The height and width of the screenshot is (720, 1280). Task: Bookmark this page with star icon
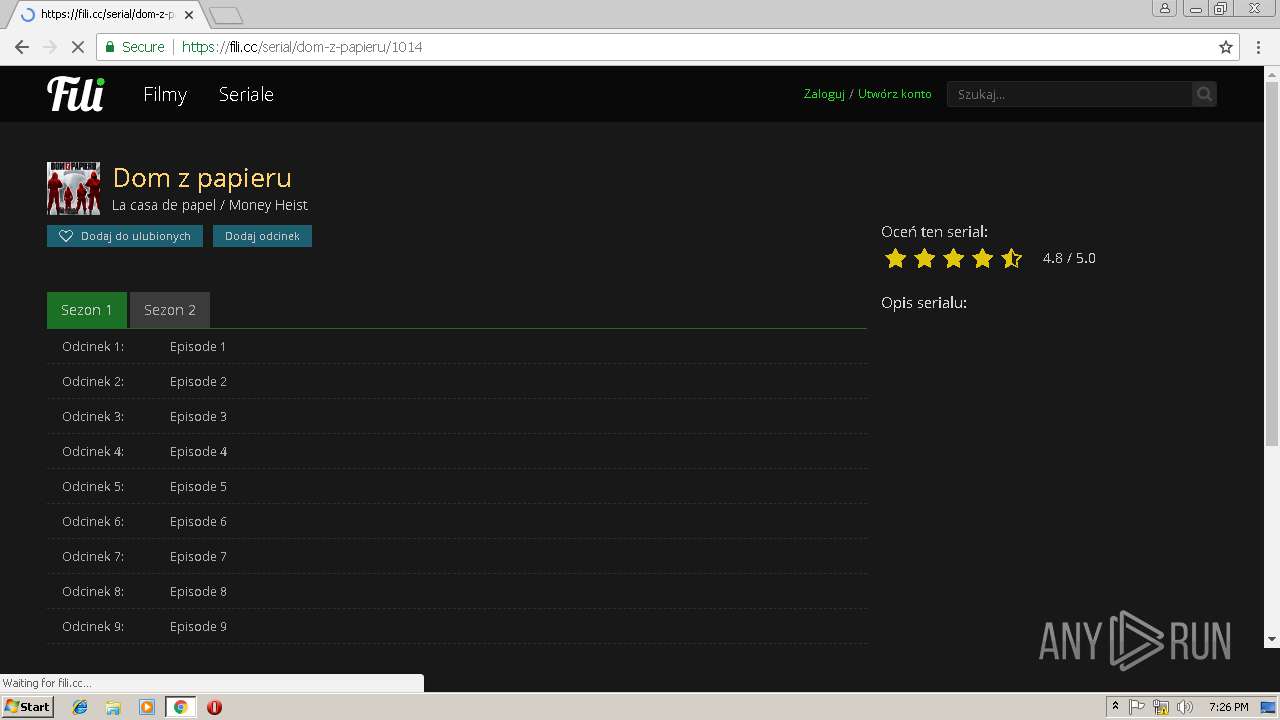pyautogui.click(x=1226, y=47)
